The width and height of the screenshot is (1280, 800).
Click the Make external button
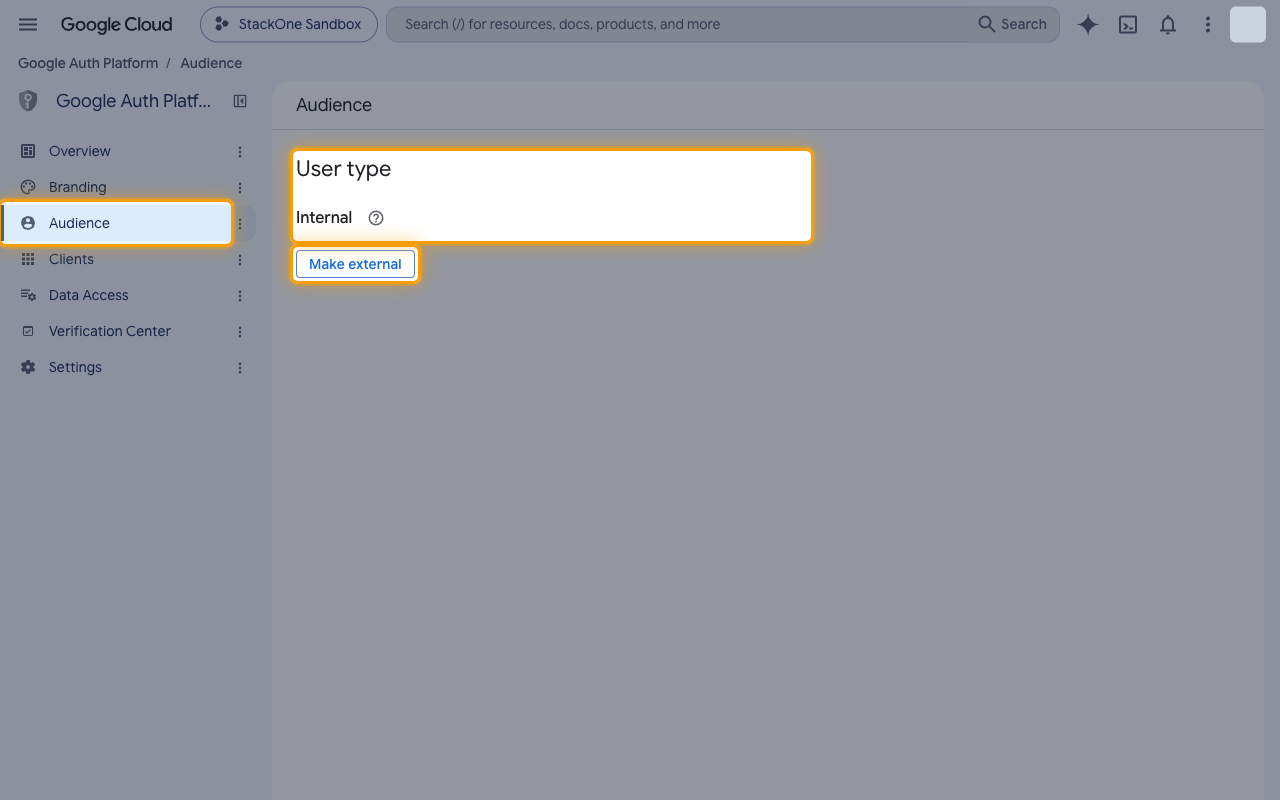(x=355, y=264)
